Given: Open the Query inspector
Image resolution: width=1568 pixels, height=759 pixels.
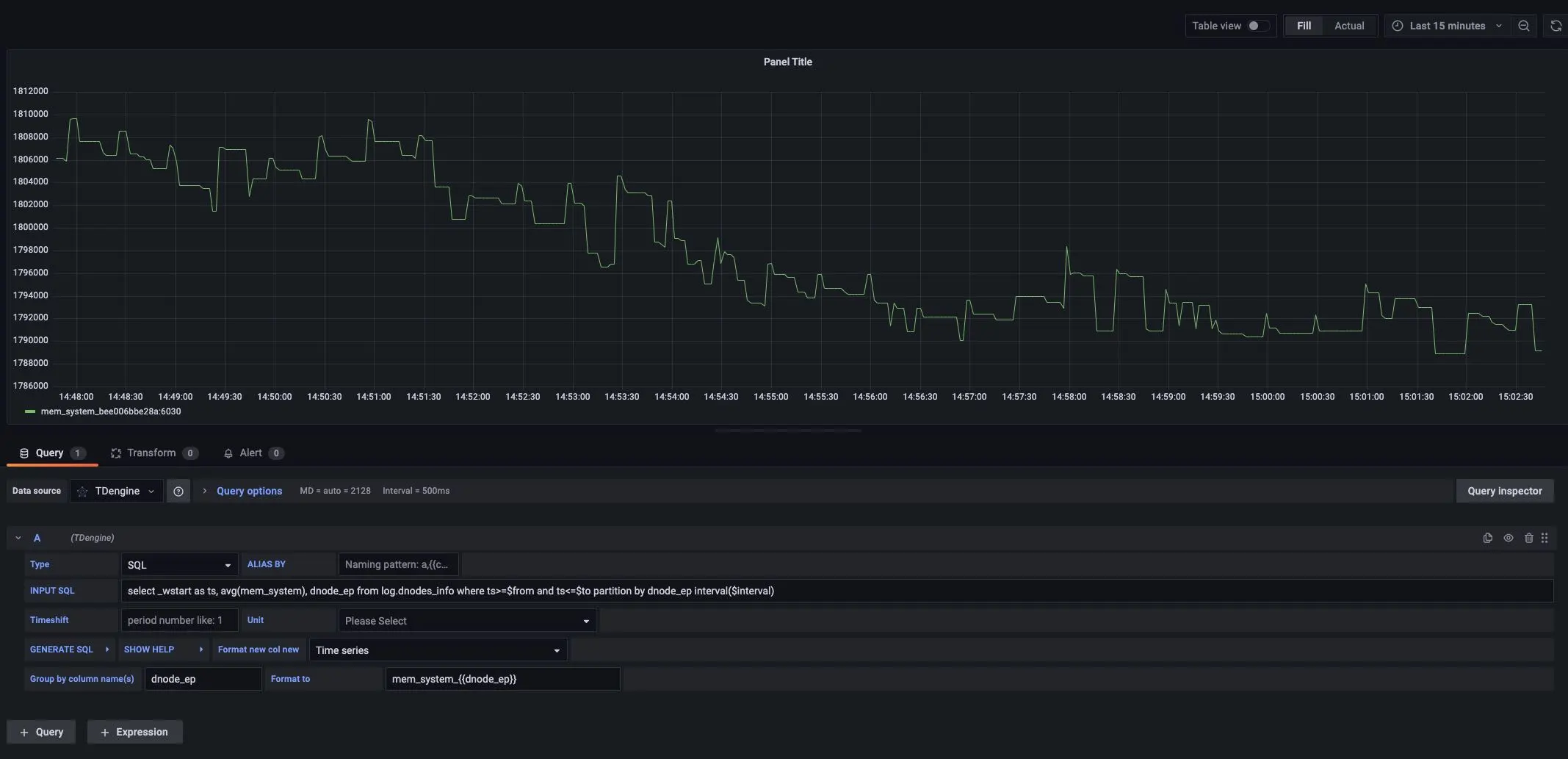Looking at the screenshot, I should (1504, 492).
